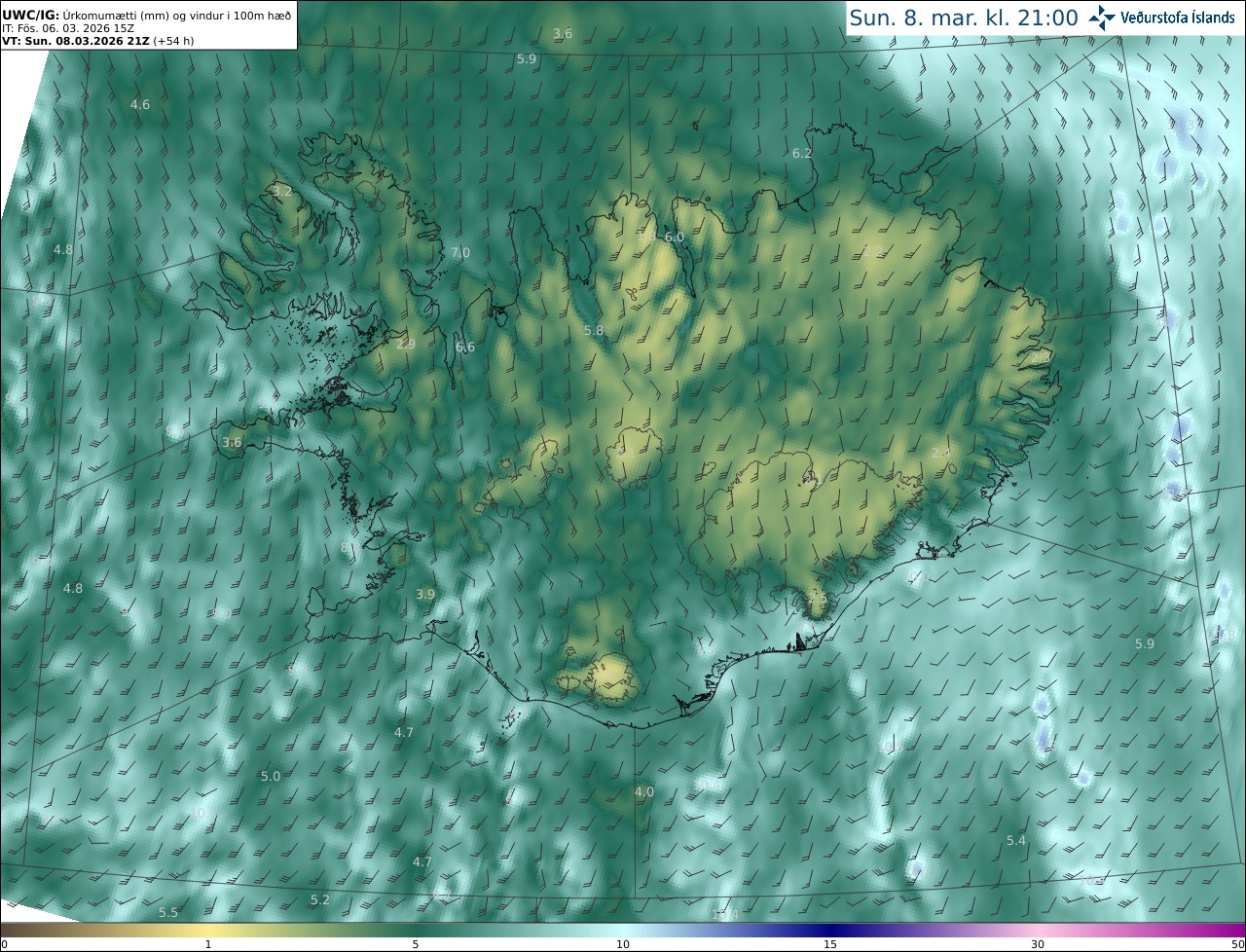Click the 4.0 value label on the map

644,791
